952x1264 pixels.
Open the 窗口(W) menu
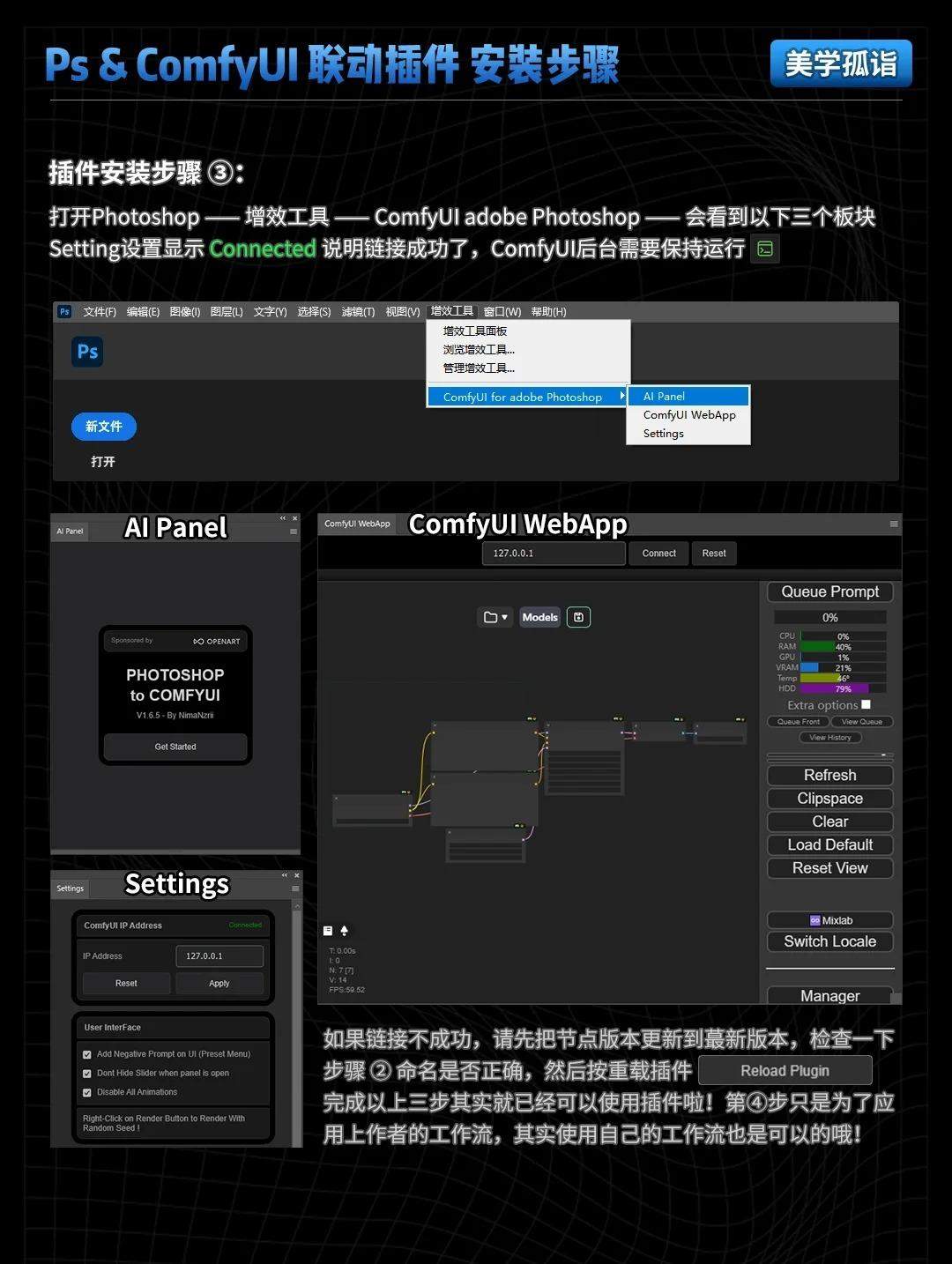coord(502,312)
